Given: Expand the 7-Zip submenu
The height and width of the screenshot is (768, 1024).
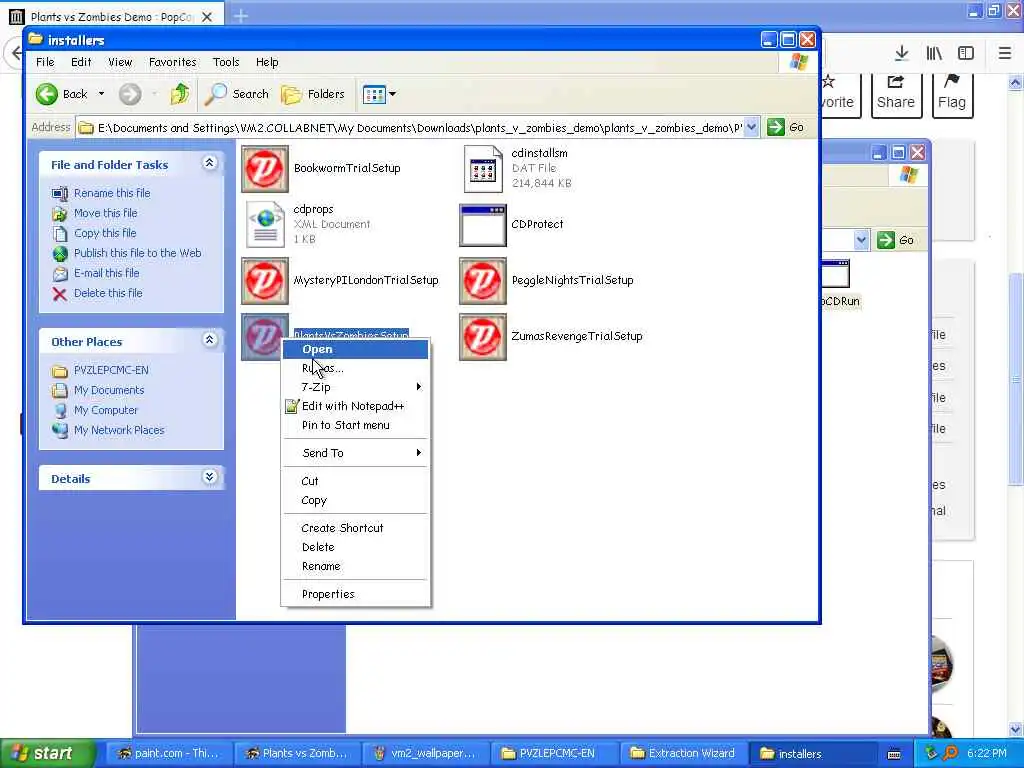Looking at the screenshot, I should (355, 387).
